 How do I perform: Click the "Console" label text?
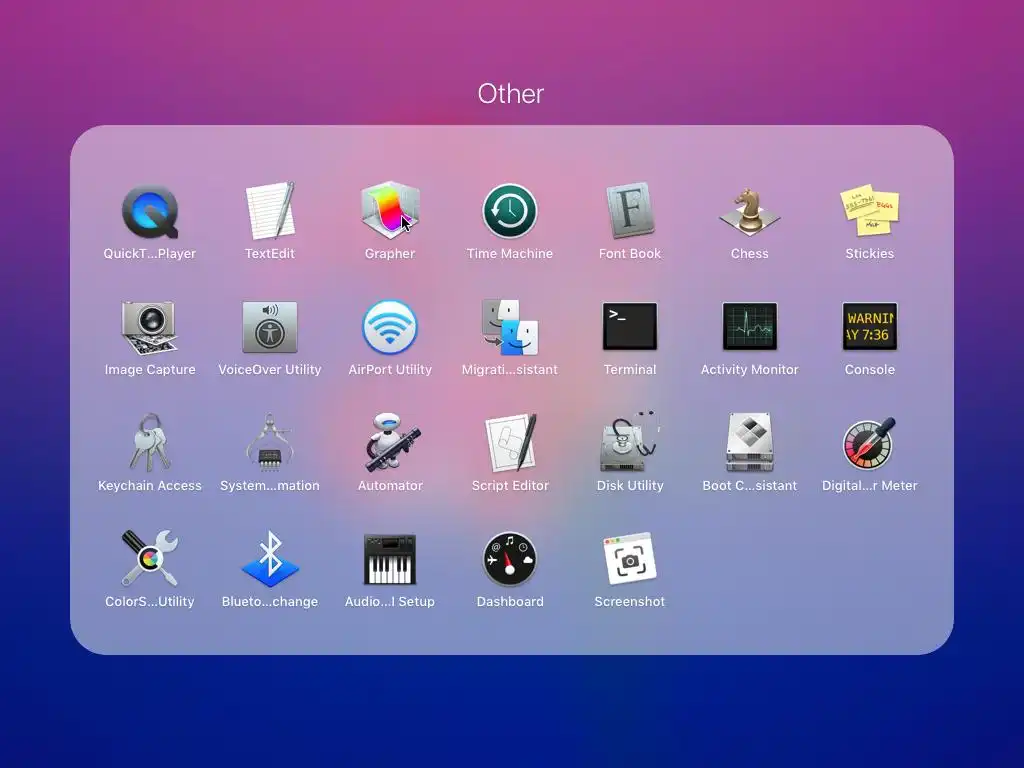click(869, 370)
